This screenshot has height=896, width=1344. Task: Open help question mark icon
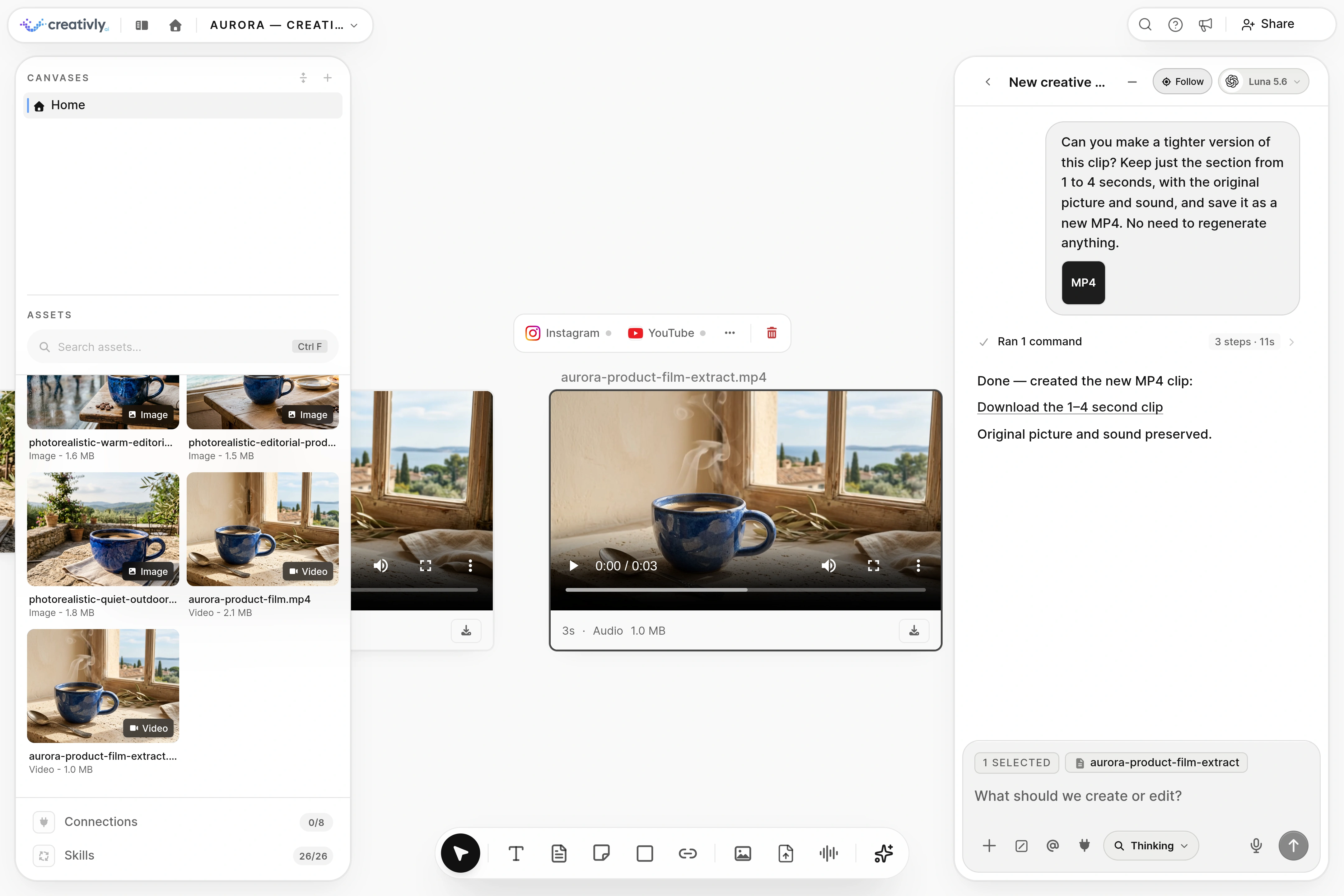click(x=1175, y=25)
